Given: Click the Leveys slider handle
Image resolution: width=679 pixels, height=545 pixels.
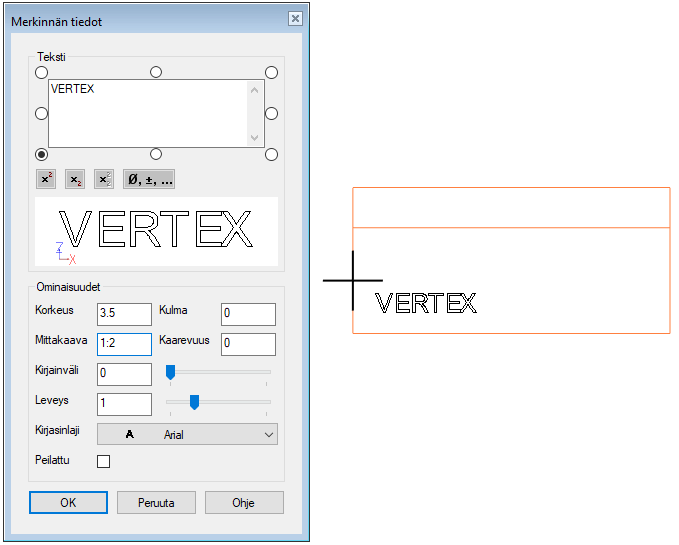Looking at the screenshot, I should pyautogui.click(x=194, y=402).
